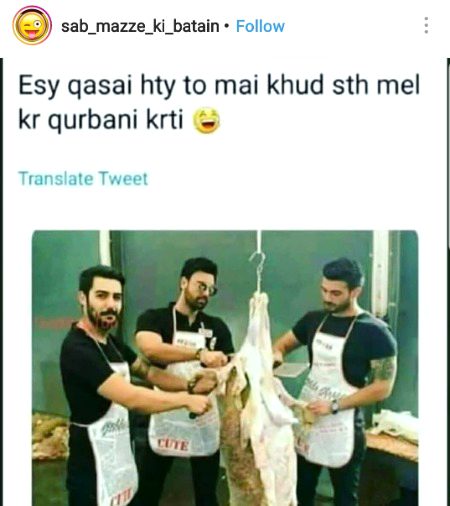
Task: Click the sunglasses on the middle man
Action: [207, 288]
